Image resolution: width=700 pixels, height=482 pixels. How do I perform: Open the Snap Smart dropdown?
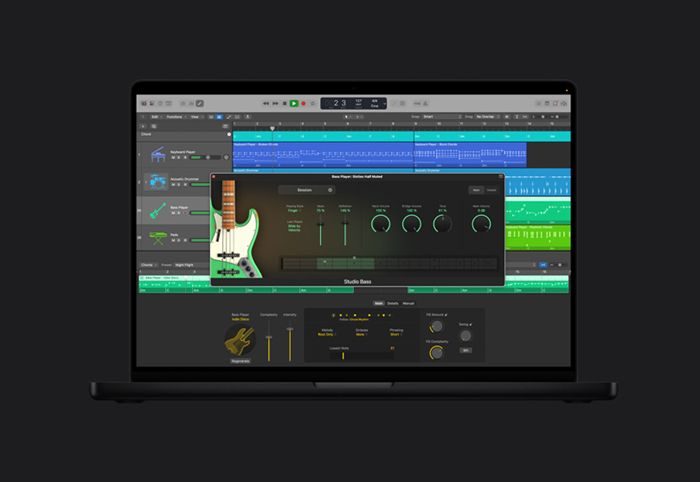(442, 117)
